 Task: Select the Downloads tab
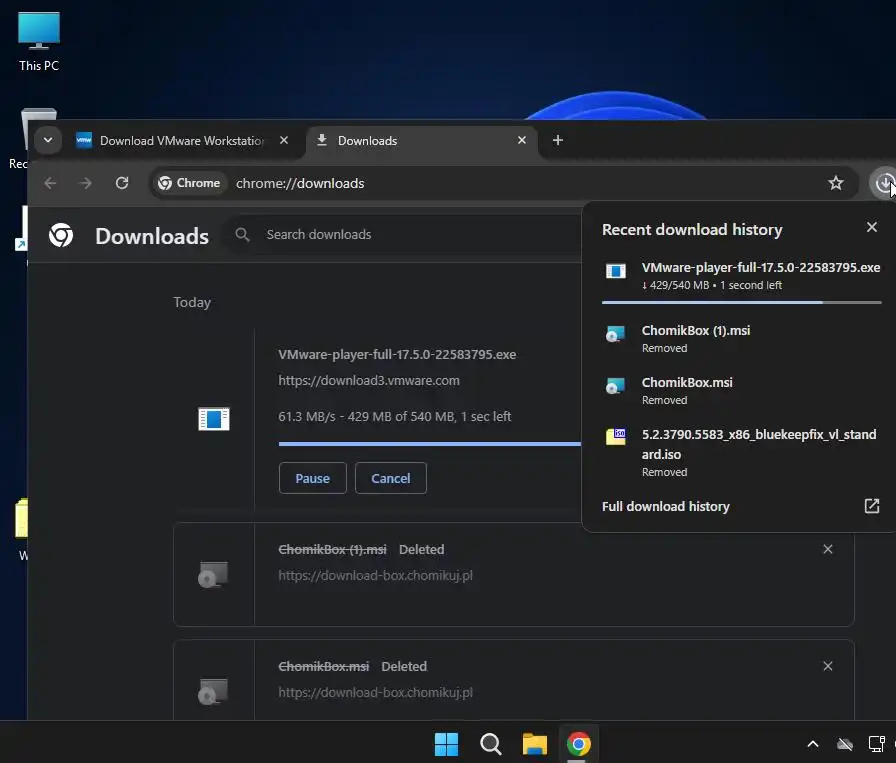pyautogui.click(x=422, y=141)
